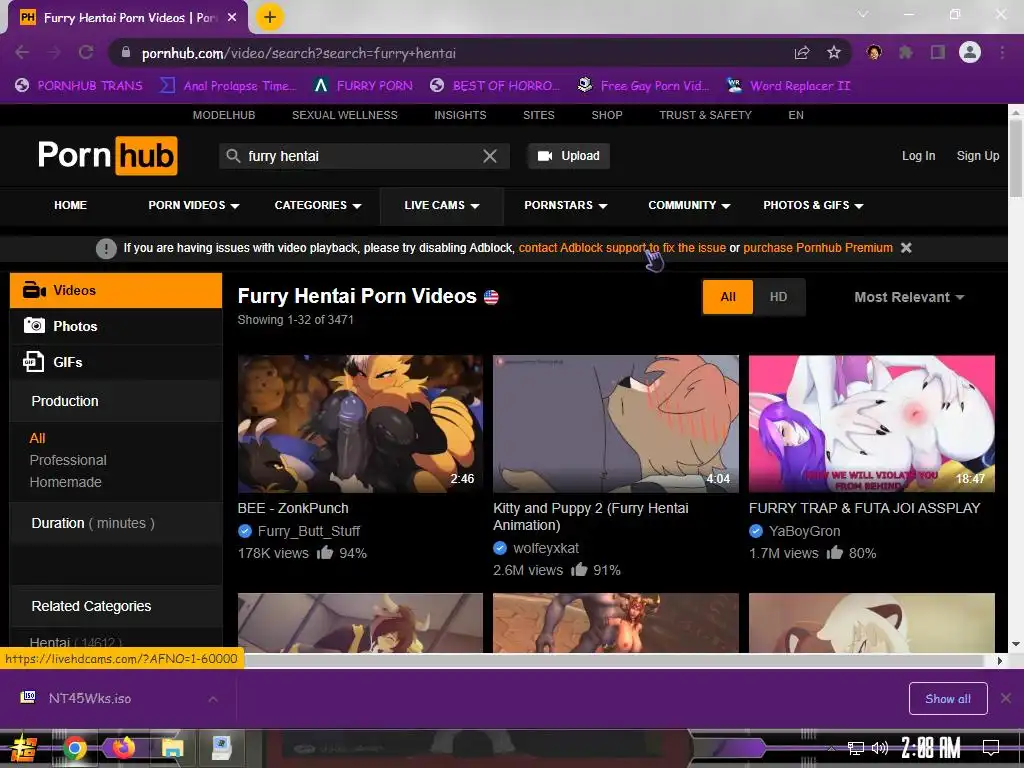Click the share page icon in address bar
1024x768 pixels.
(x=802, y=53)
